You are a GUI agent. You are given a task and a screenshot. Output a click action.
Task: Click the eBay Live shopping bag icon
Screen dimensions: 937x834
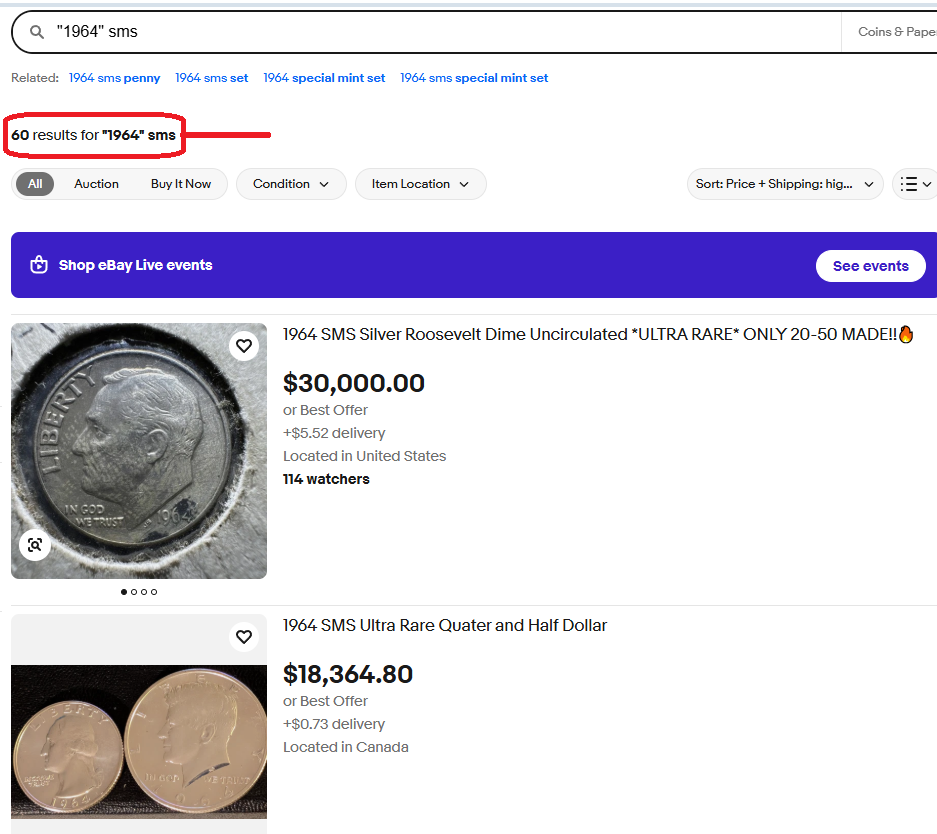click(39, 265)
